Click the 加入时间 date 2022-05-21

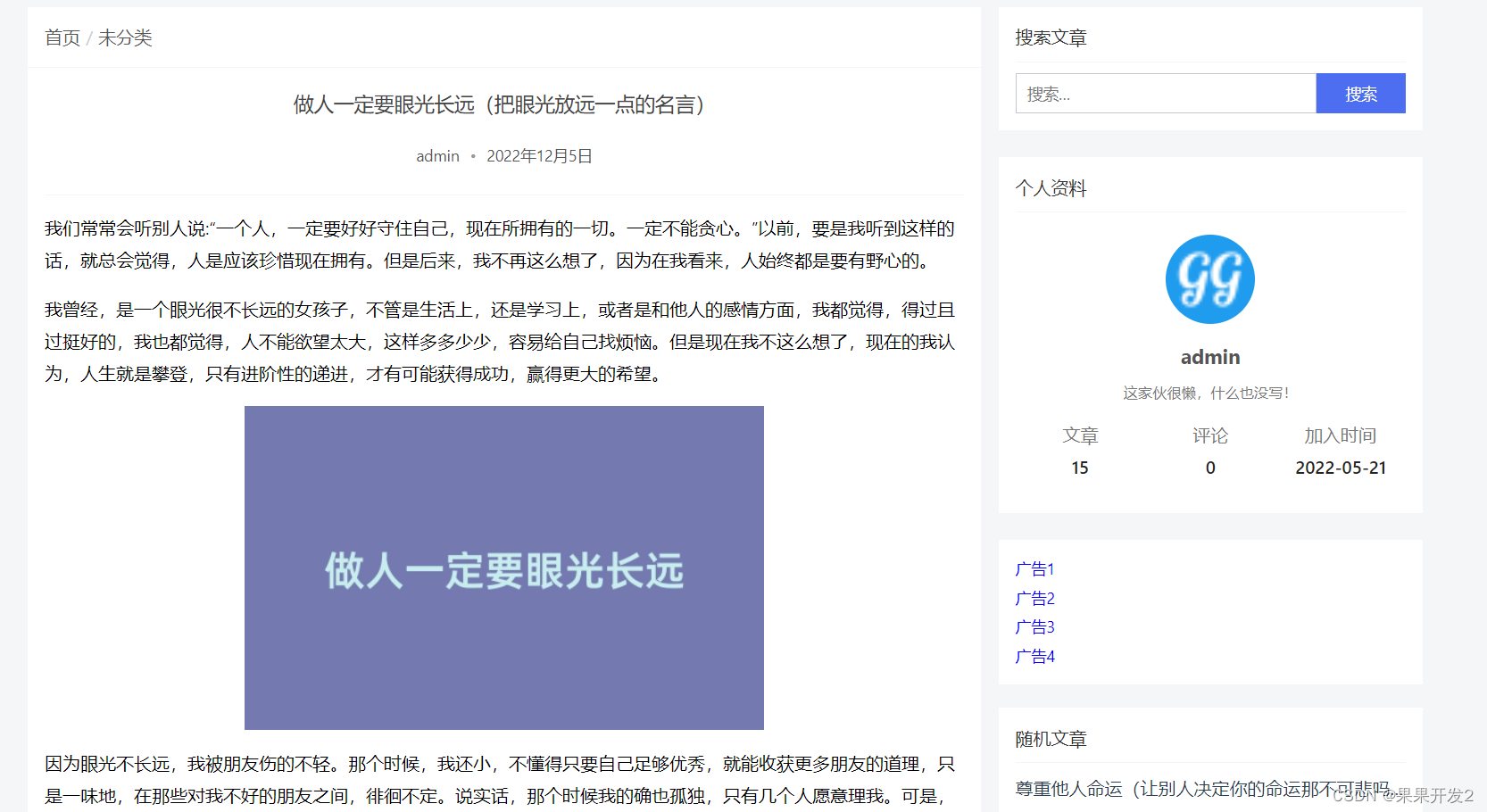pos(1340,467)
